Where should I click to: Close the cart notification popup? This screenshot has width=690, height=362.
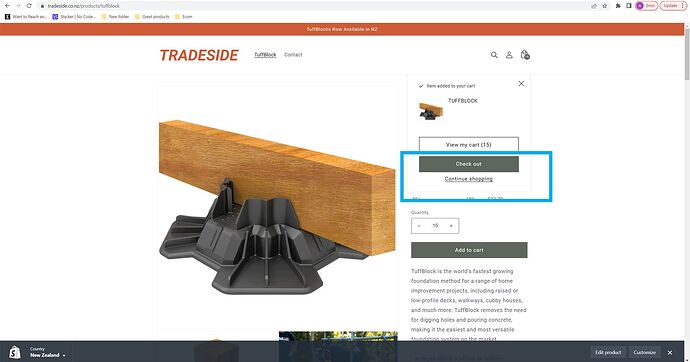pos(521,84)
